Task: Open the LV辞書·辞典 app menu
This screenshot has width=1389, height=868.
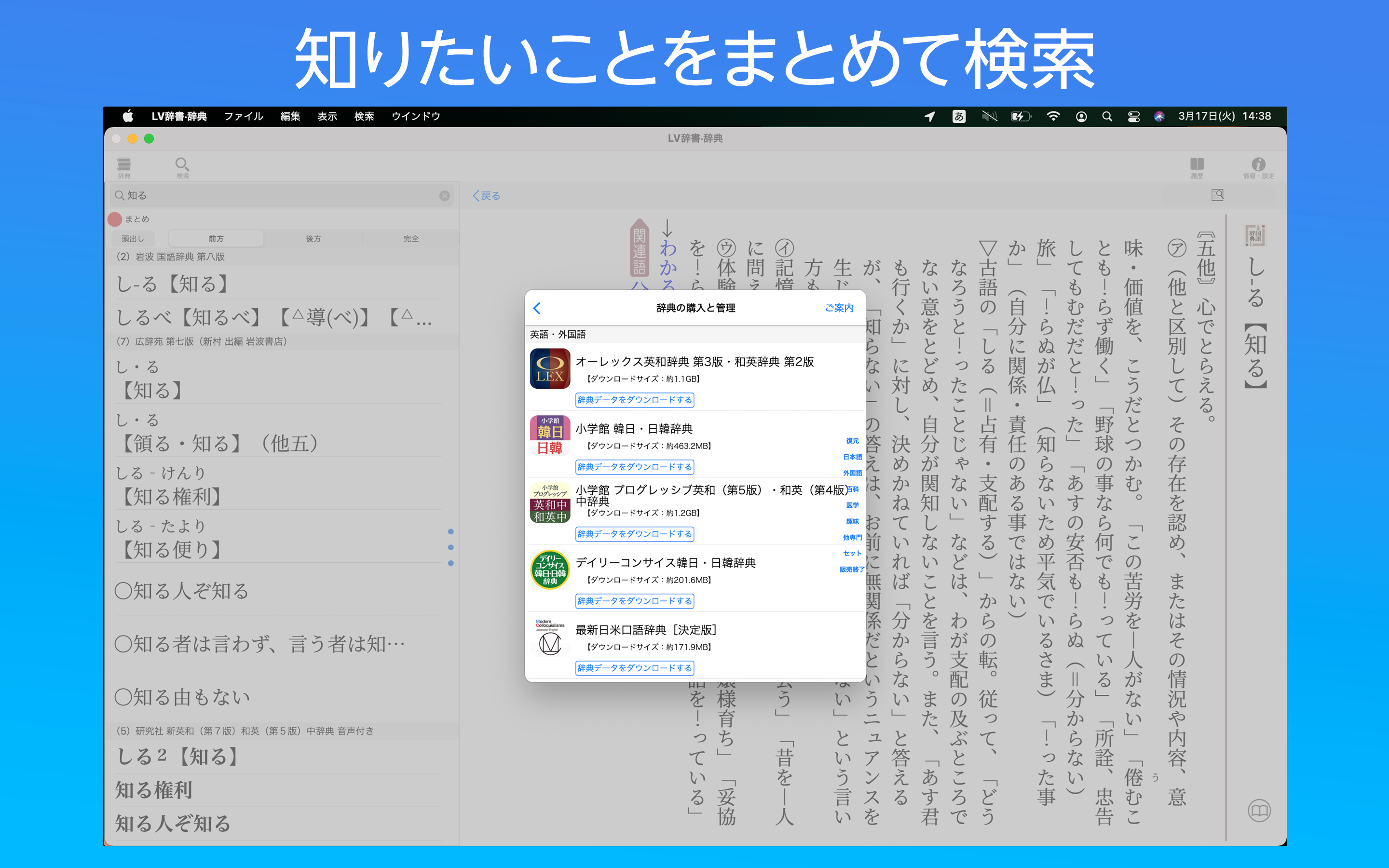Action: (x=179, y=116)
